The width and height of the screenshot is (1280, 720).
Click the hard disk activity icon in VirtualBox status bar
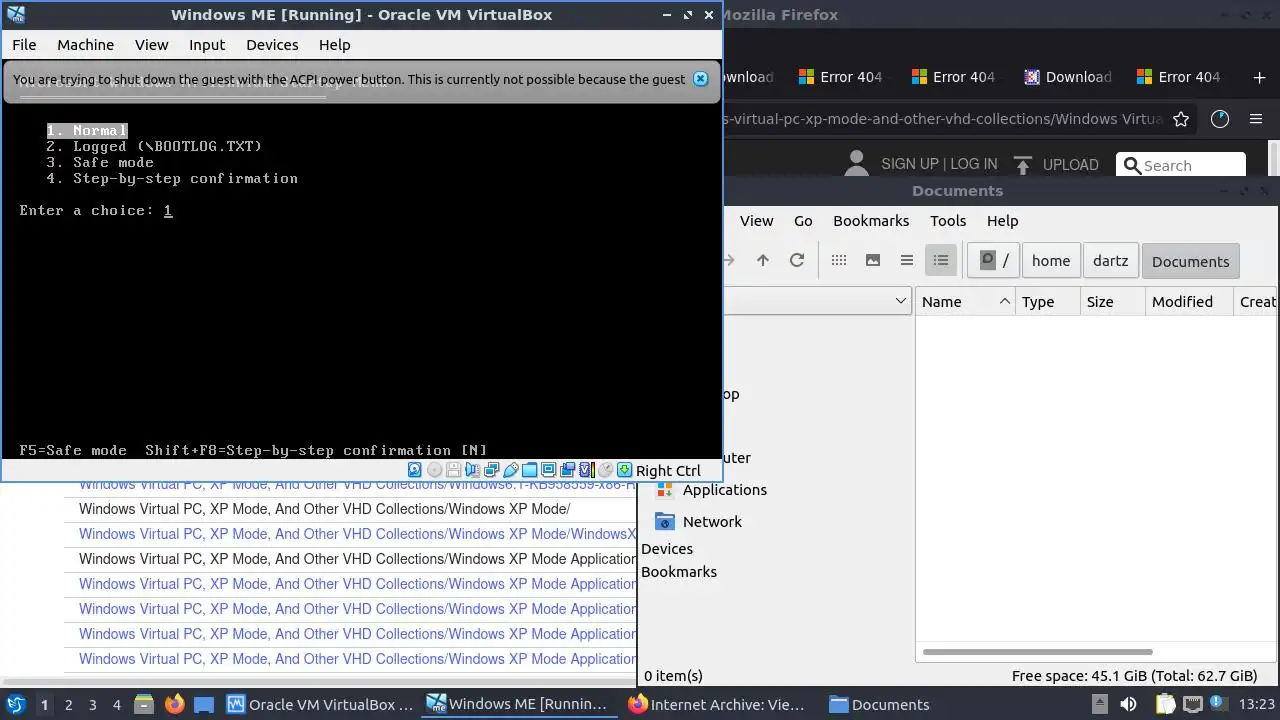tap(415, 470)
